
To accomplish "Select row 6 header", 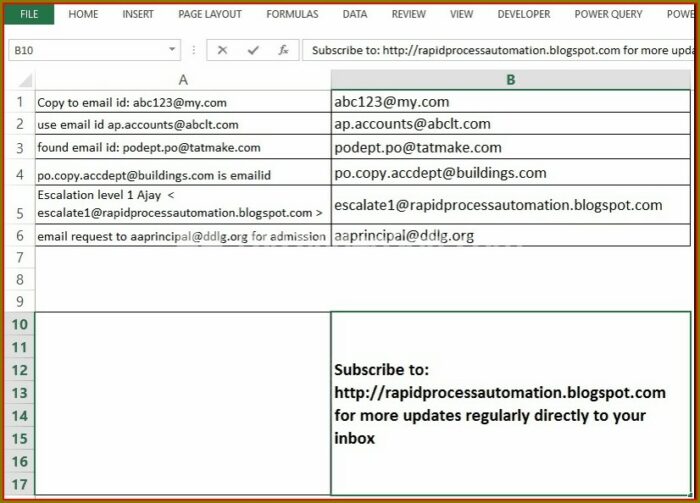I will point(20,235).
